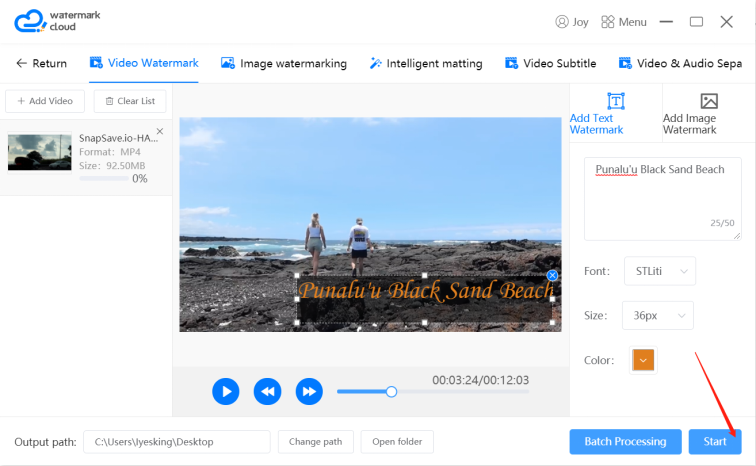This screenshot has height=466, width=756.
Task: Open Video & Audio Separation tab
Action: point(680,64)
